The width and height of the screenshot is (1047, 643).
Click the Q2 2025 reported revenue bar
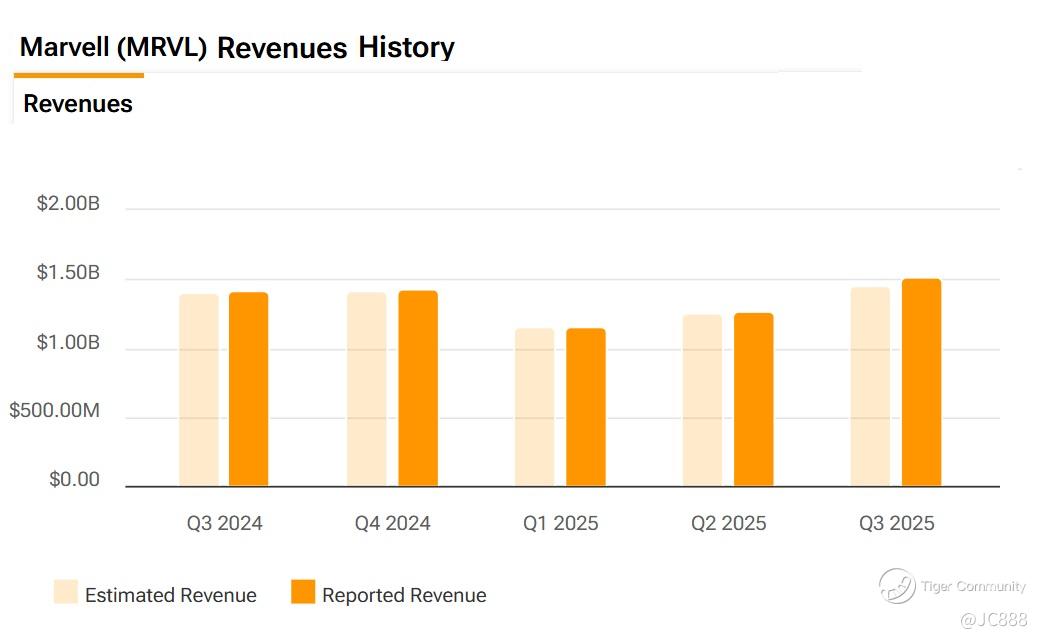tap(754, 399)
